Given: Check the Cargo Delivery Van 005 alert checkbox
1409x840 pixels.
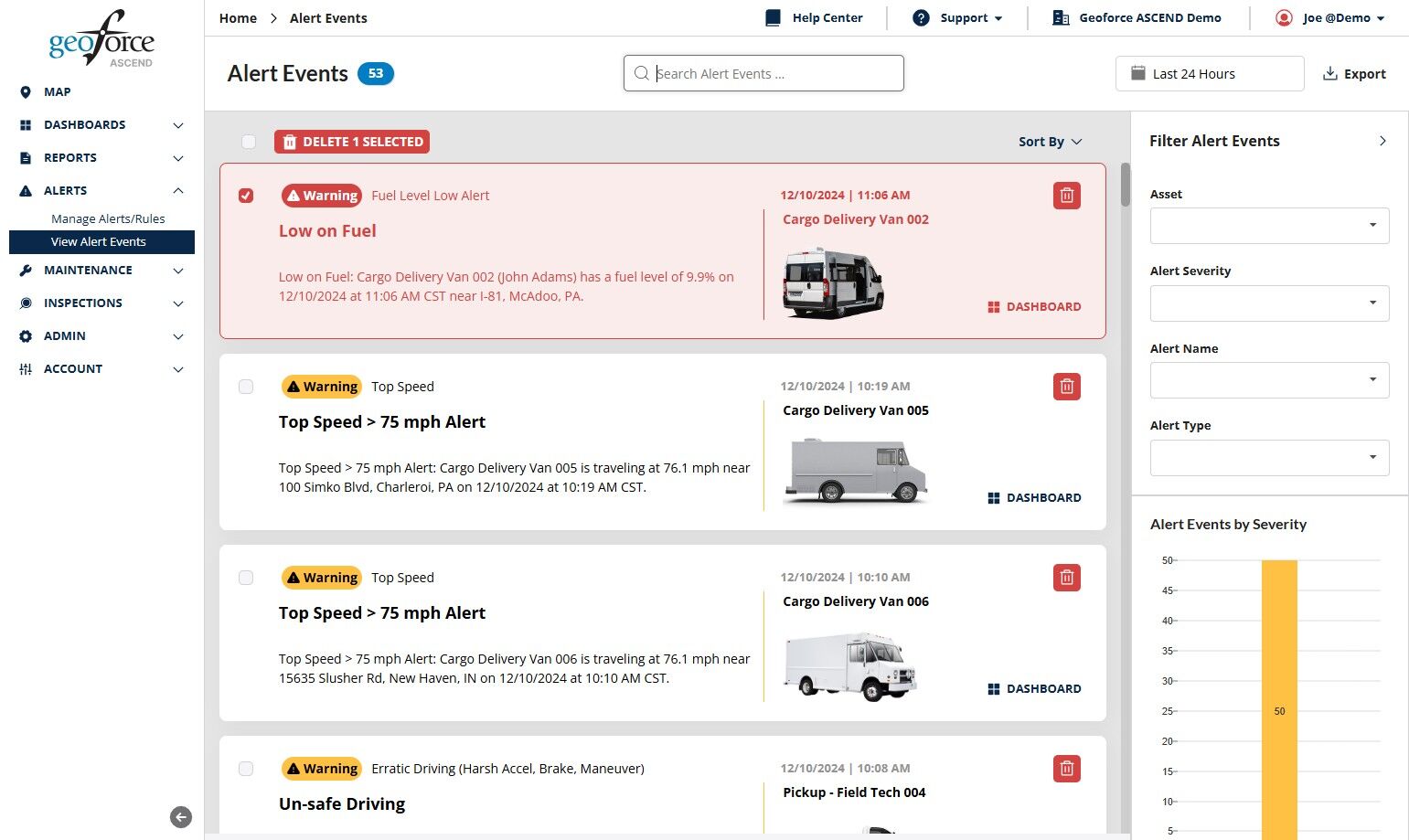Looking at the screenshot, I should 246,387.
